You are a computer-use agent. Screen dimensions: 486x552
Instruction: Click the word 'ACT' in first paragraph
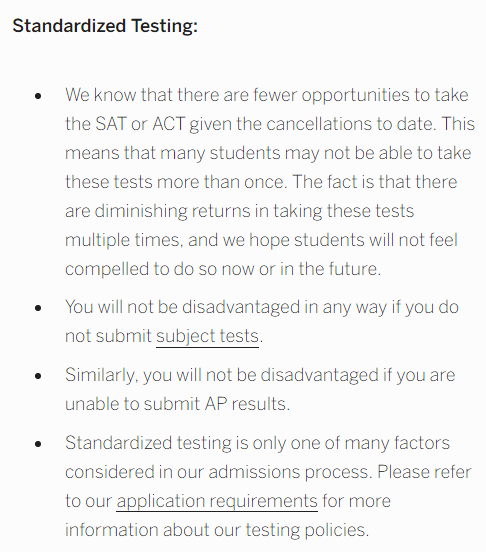pyautogui.click(x=169, y=124)
